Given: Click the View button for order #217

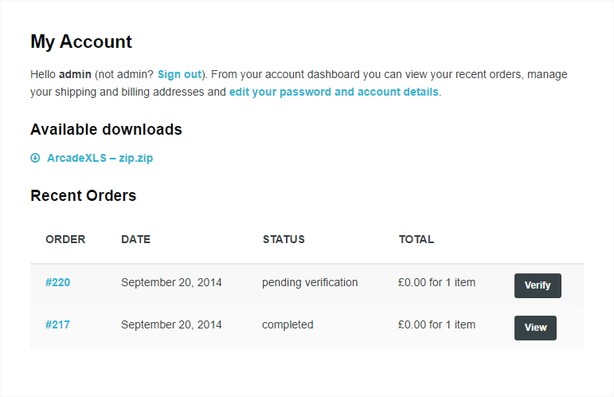Looking at the screenshot, I should click(x=535, y=328).
